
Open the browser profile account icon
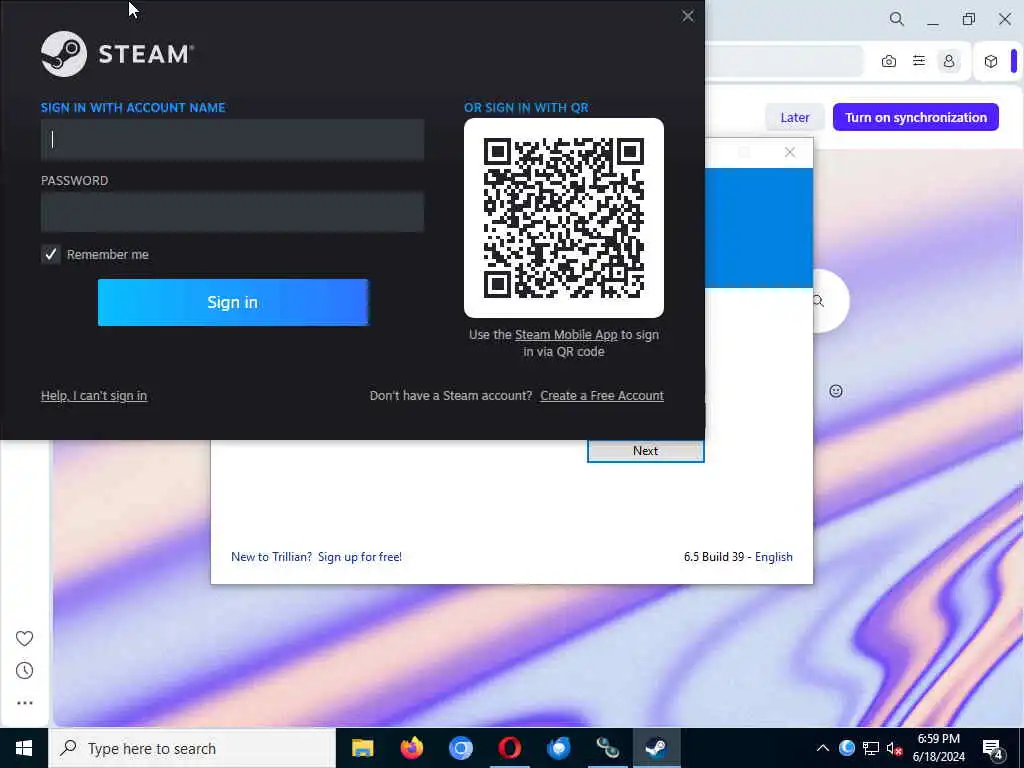949,61
